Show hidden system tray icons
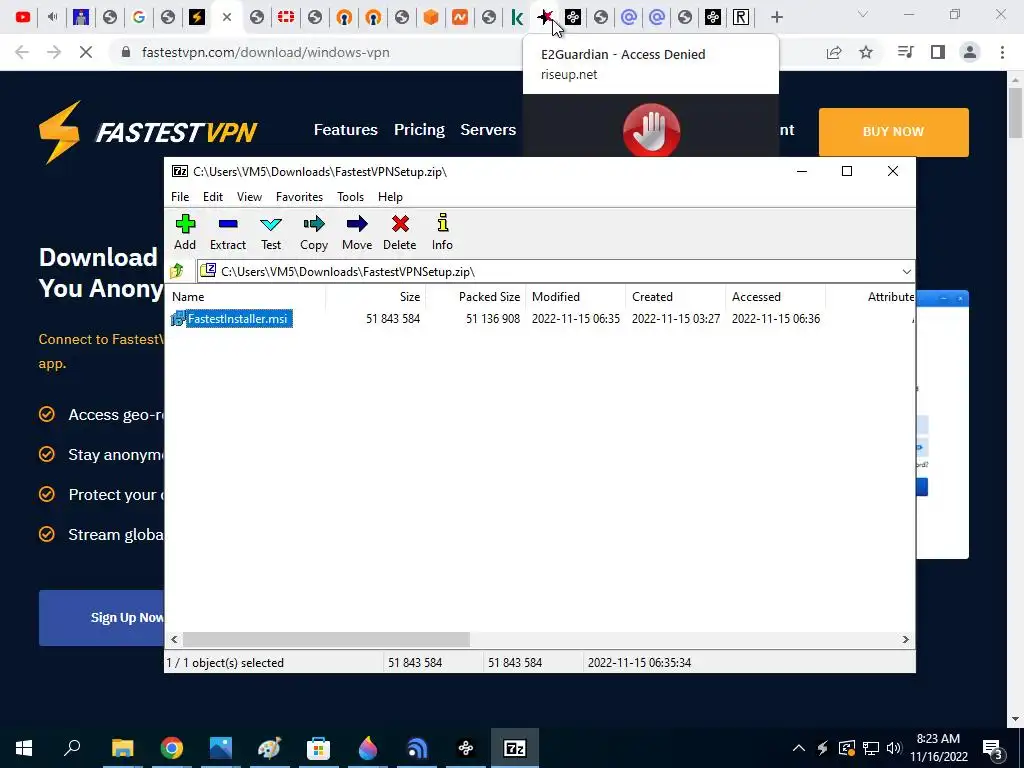 click(798, 748)
